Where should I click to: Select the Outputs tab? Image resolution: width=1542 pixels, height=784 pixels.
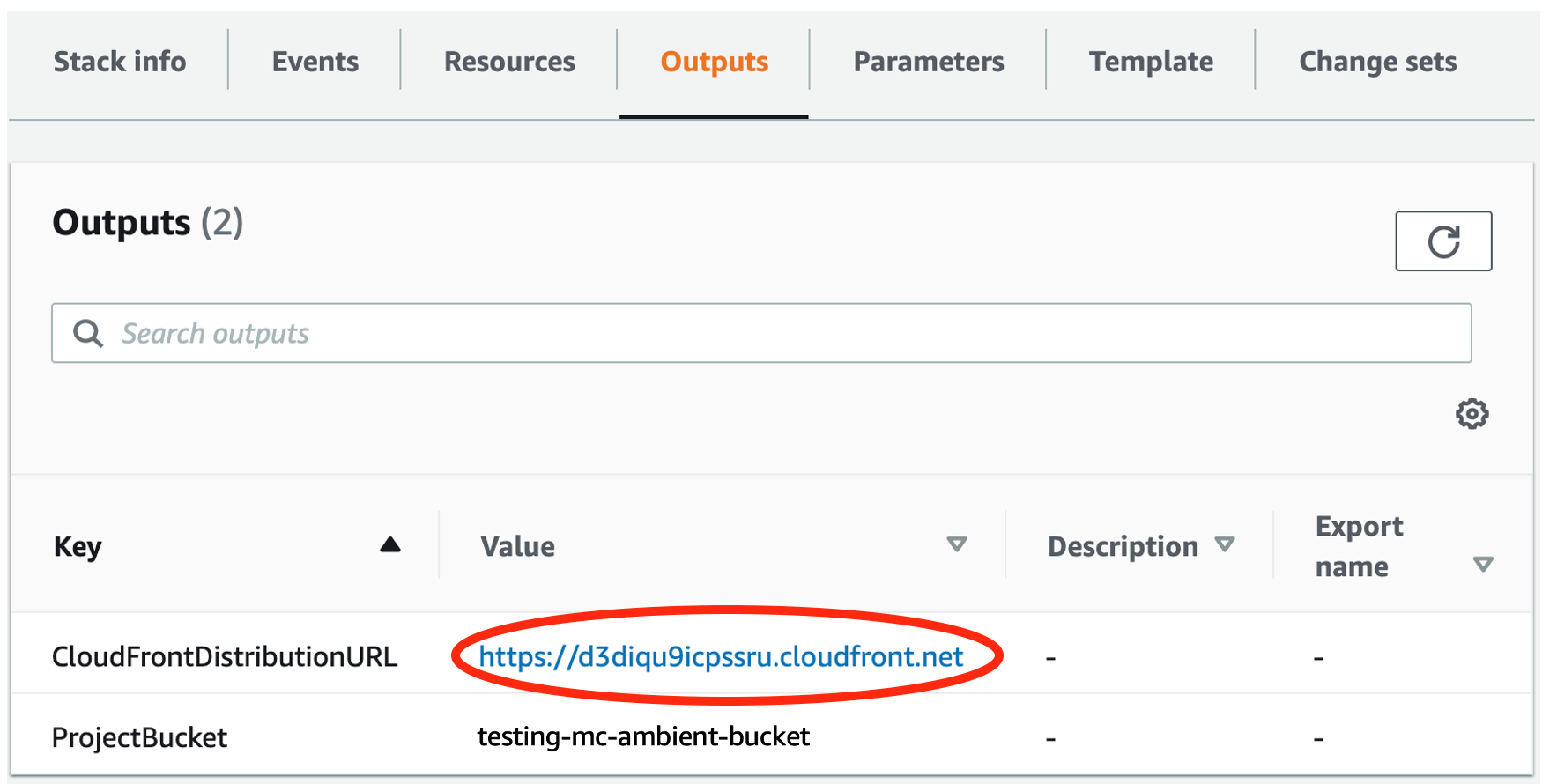(715, 61)
